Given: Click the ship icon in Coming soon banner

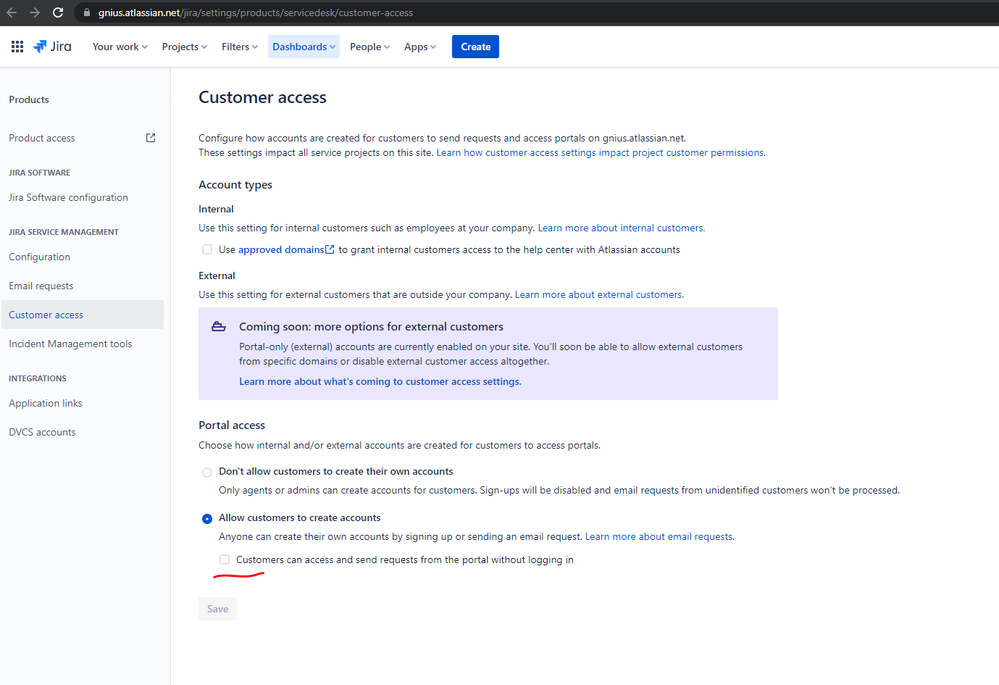Looking at the screenshot, I should (219, 327).
